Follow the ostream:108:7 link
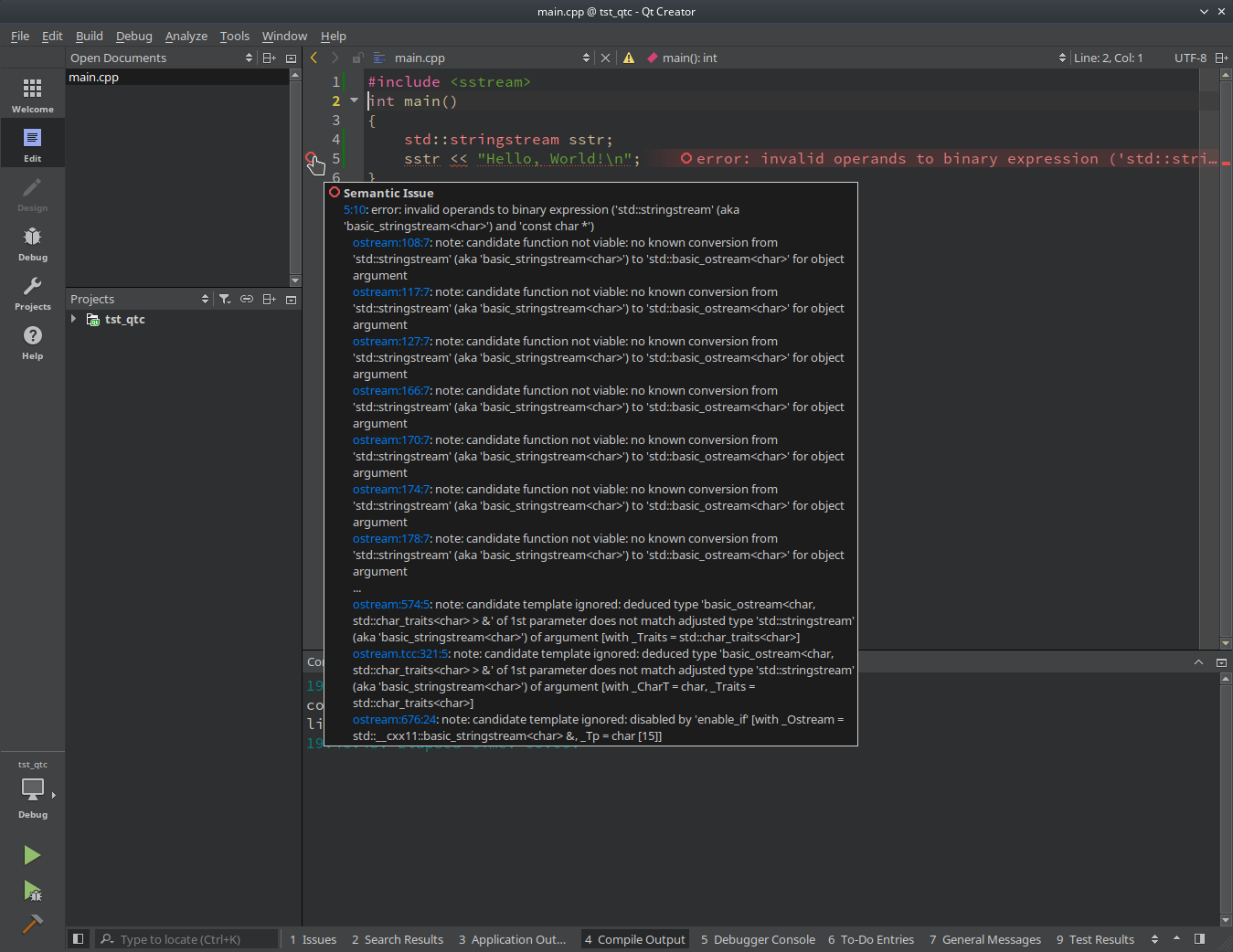The height and width of the screenshot is (952, 1233). coord(391,243)
